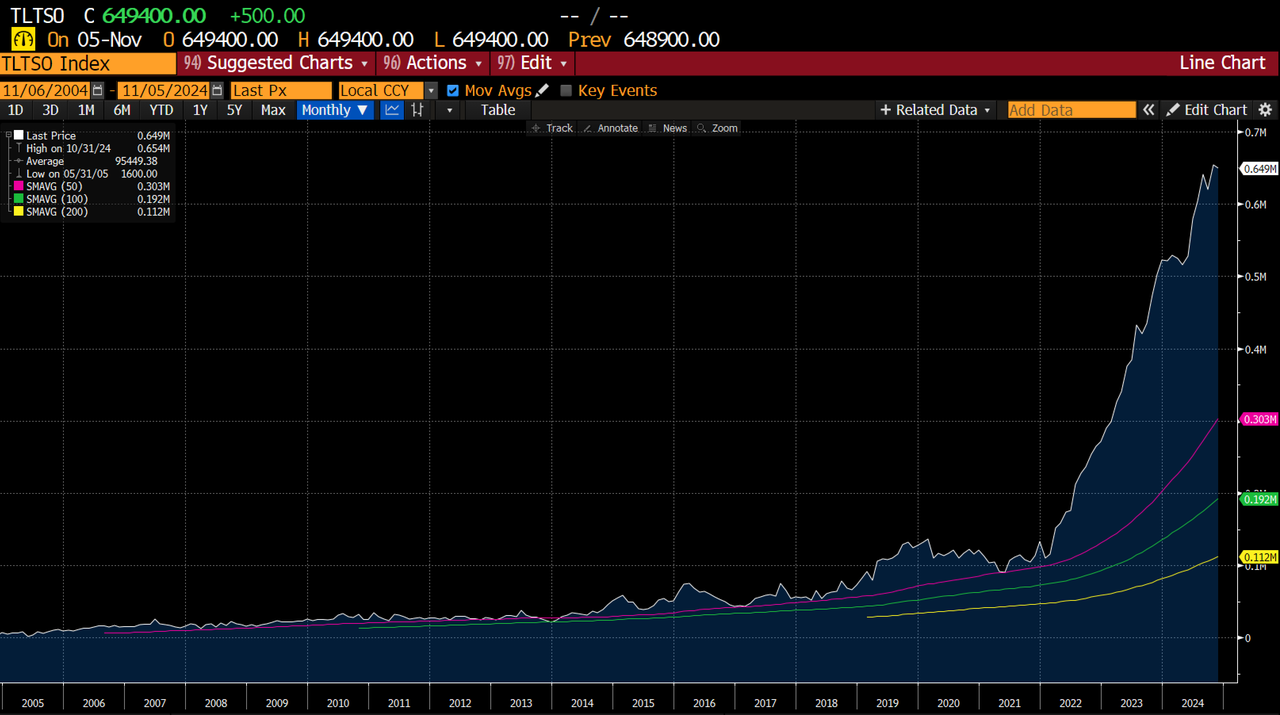Open the end date calendar picker
The height and width of the screenshot is (715, 1280).
pyautogui.click(x=217, y=90)
